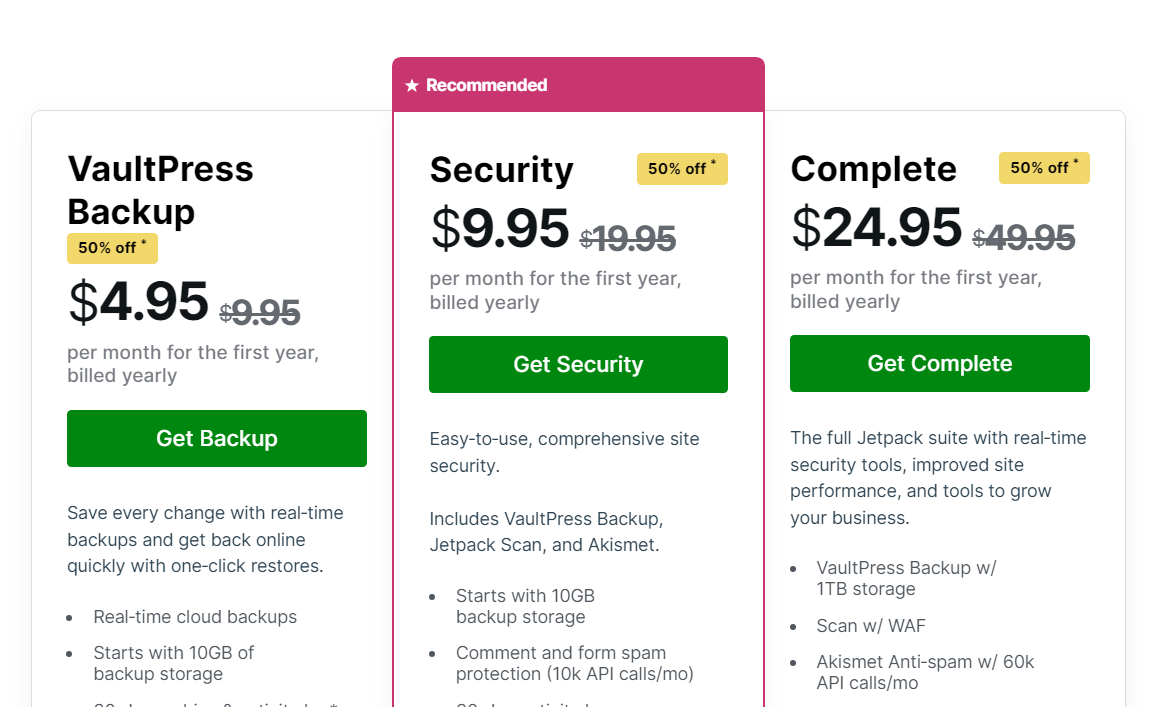Screen dimensions: 1172x707
Task: Click the Recommended banner label text
Action: (486, 86)
